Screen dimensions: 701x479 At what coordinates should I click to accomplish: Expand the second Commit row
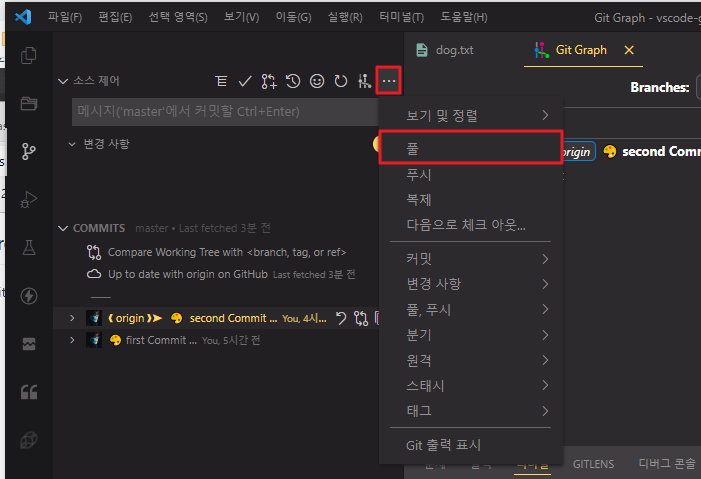pyautogui.click(x=72, y=318)
